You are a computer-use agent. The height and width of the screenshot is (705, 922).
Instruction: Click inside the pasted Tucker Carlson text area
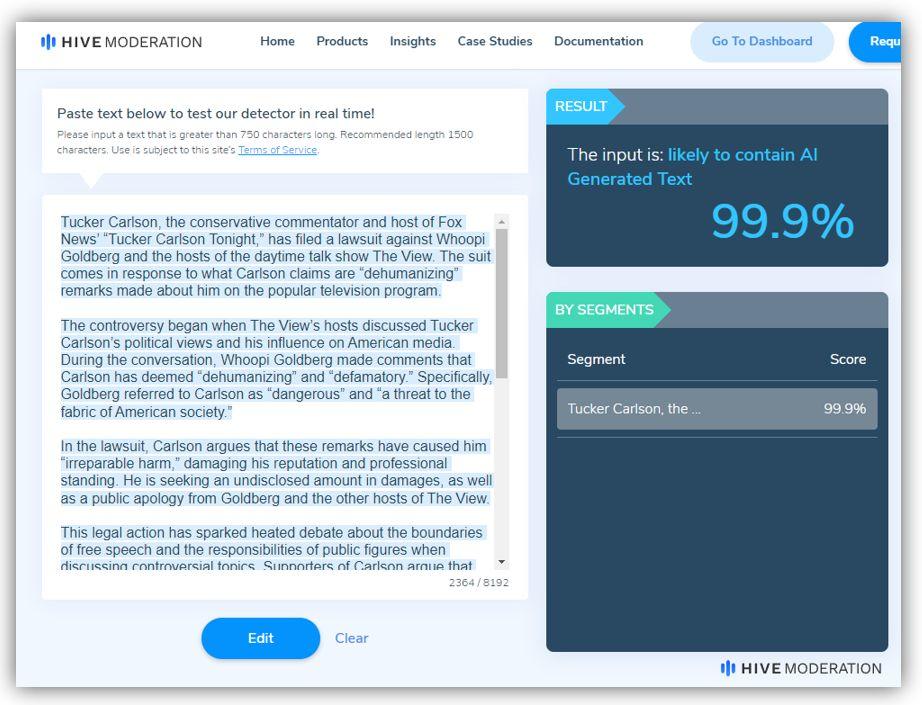click(276, 391)
